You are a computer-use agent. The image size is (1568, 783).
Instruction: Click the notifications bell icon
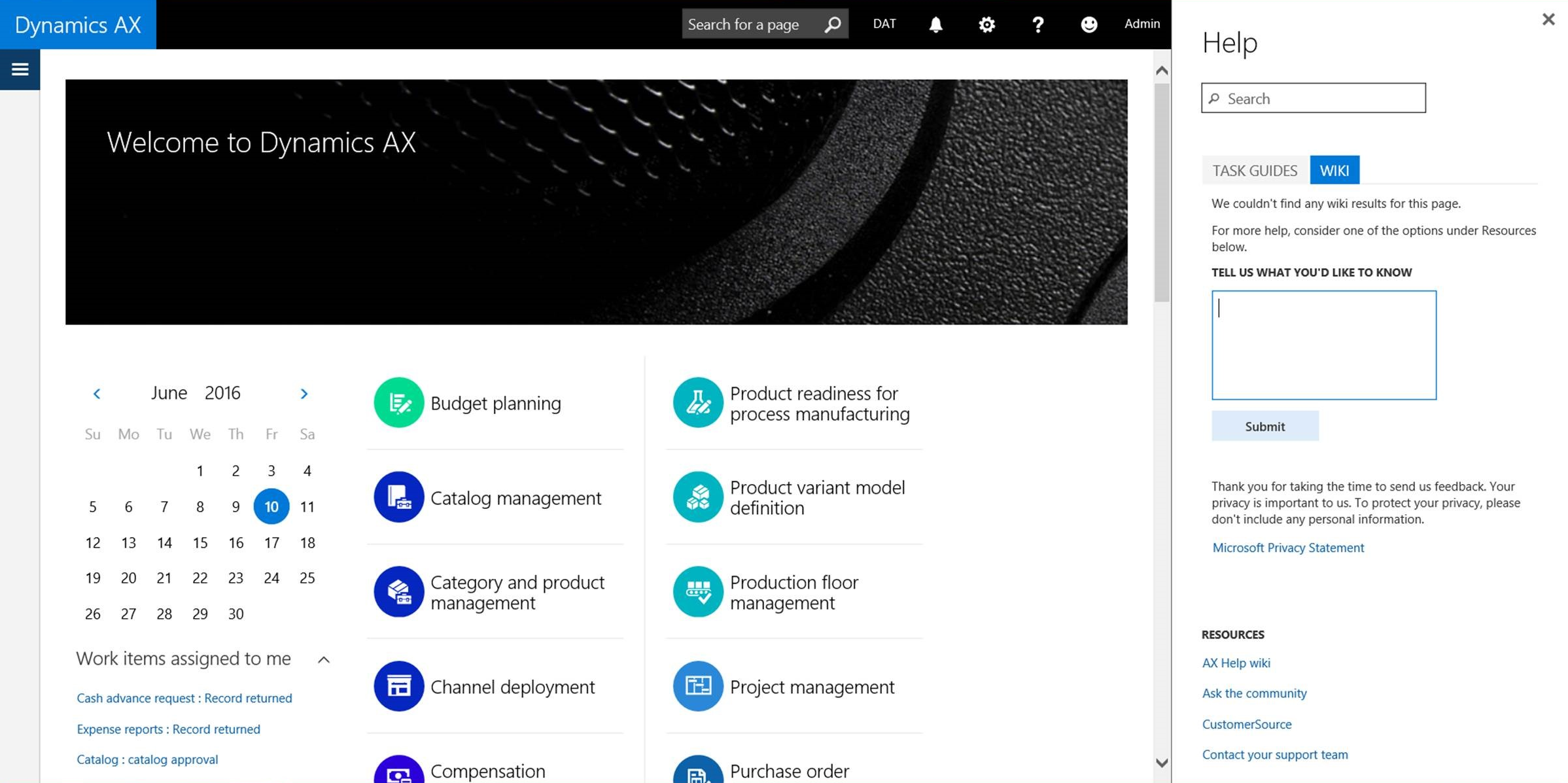pyautogui.click(x=935, y=24)
